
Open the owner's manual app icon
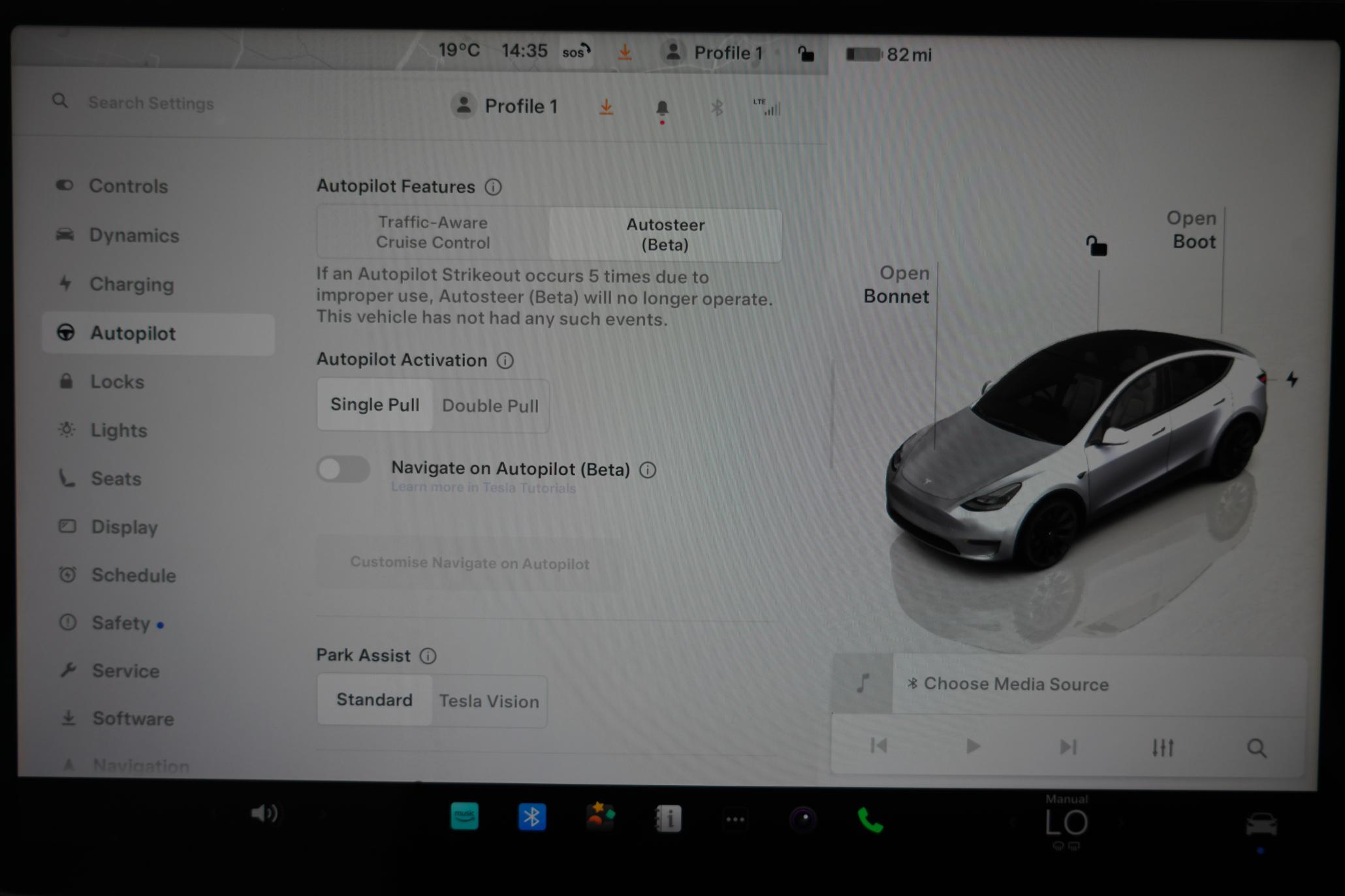tap(668, 818)
